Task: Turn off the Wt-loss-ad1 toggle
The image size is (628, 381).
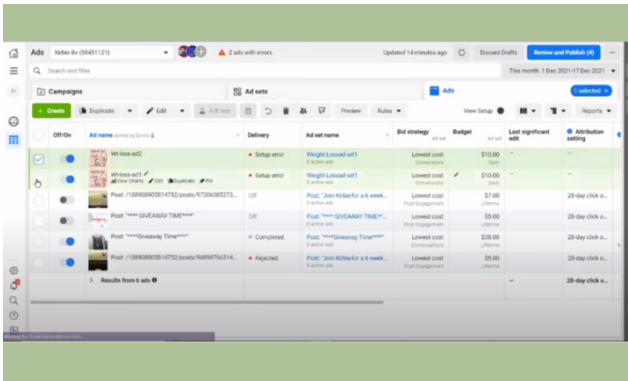Action: pos(67,179)
